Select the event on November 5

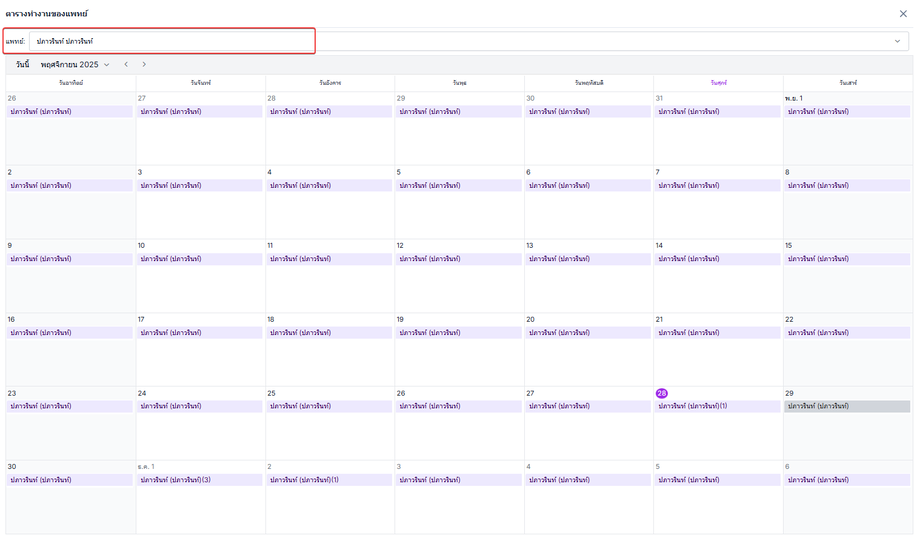[x=458, y=185]
